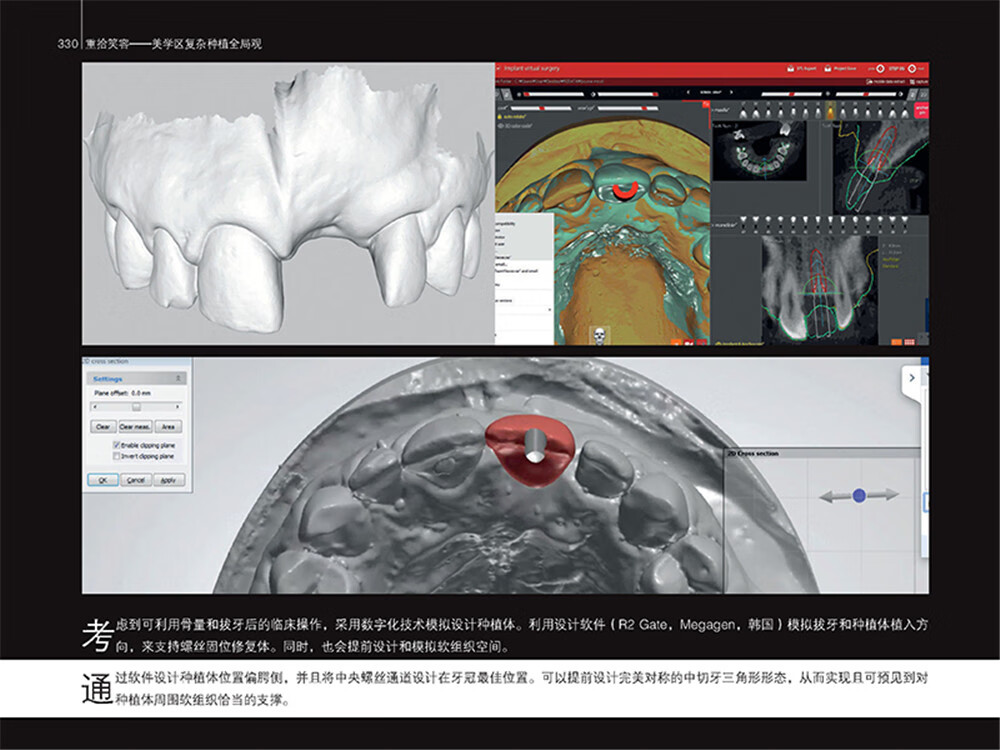Expand the side panel with right chevron
Screen dimensions: 1000x750
[912, 377]
